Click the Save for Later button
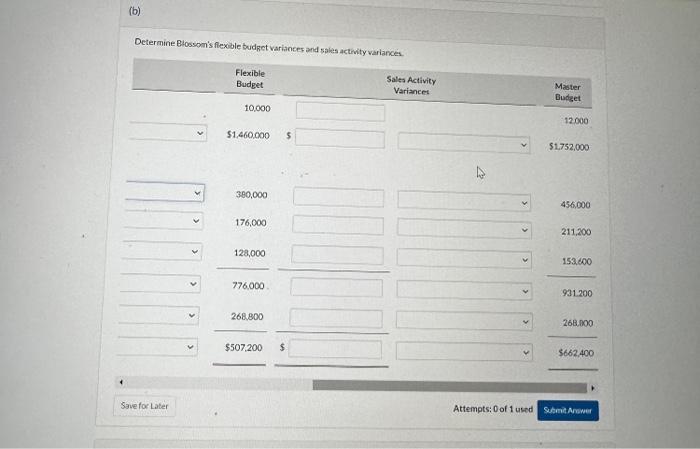The image size is (700, 449). (145, 406)
